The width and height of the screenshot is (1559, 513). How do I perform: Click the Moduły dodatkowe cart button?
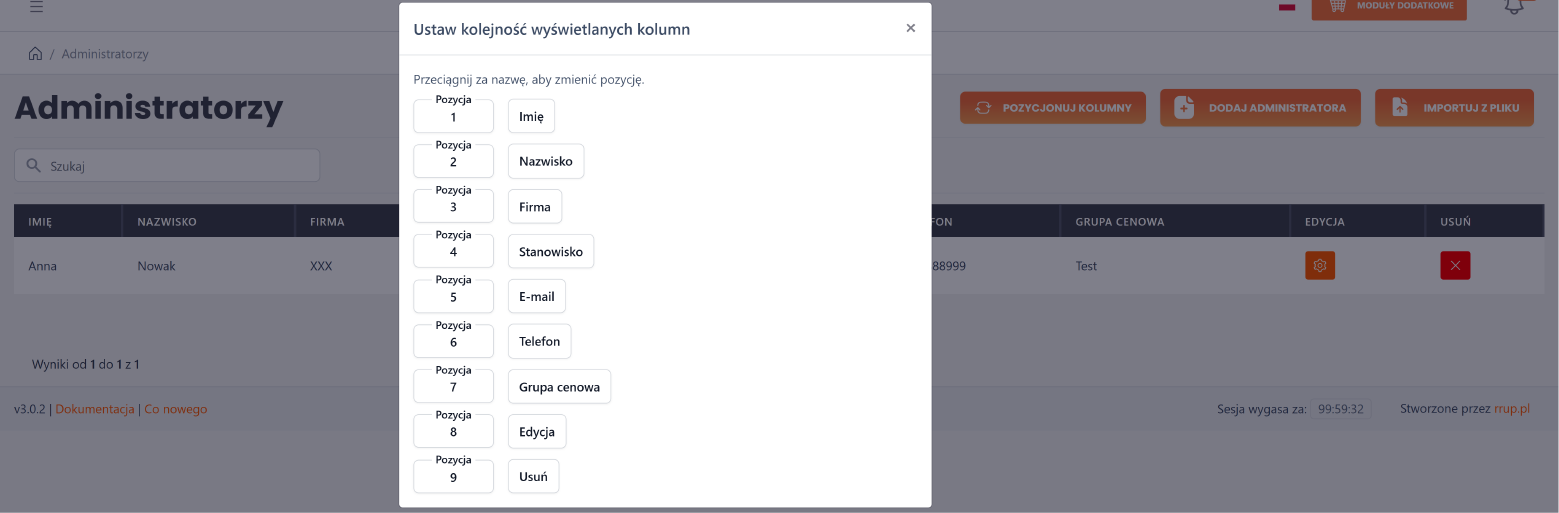1389,8
